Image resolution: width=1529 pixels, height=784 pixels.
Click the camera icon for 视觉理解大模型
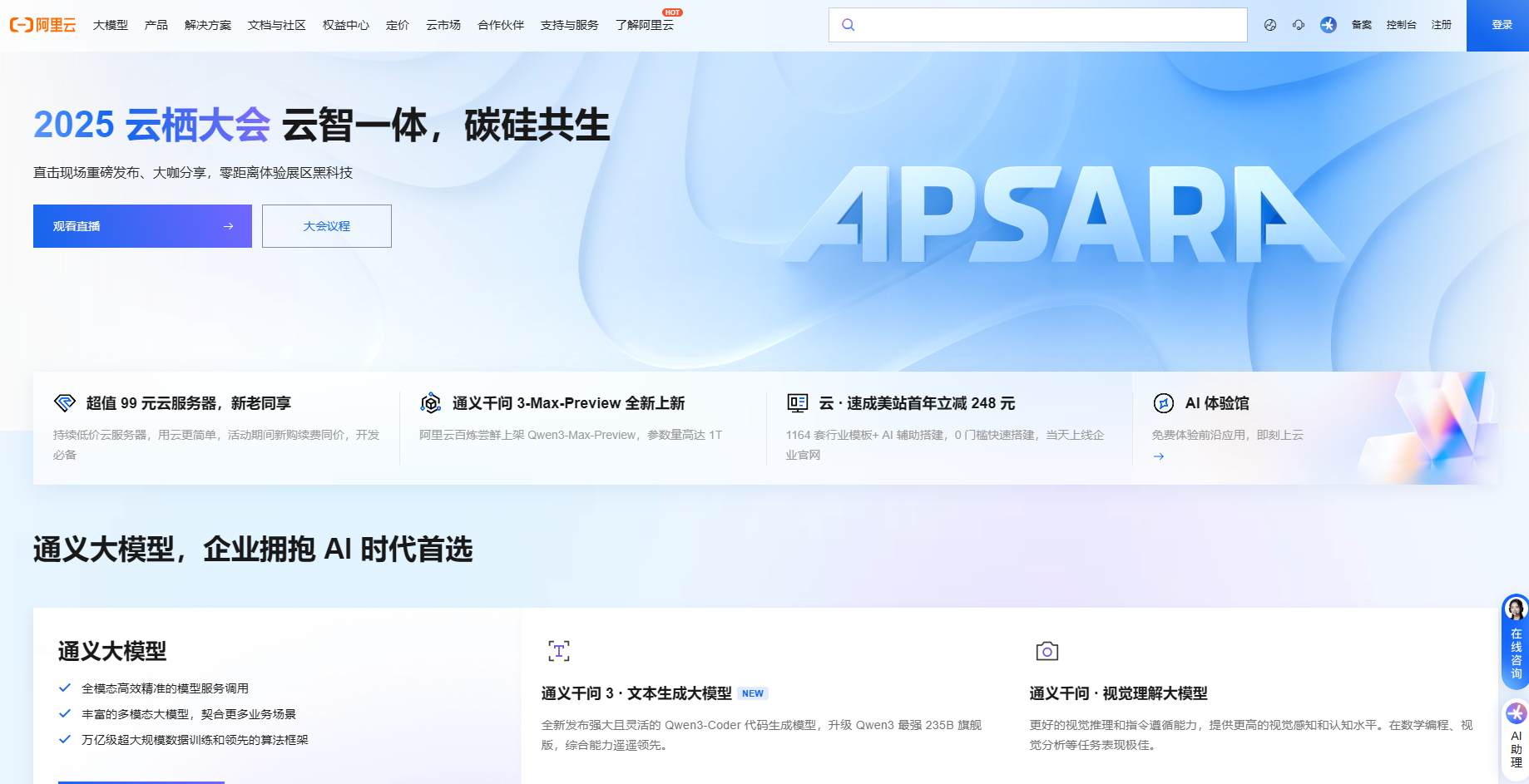pos(1047,651)
